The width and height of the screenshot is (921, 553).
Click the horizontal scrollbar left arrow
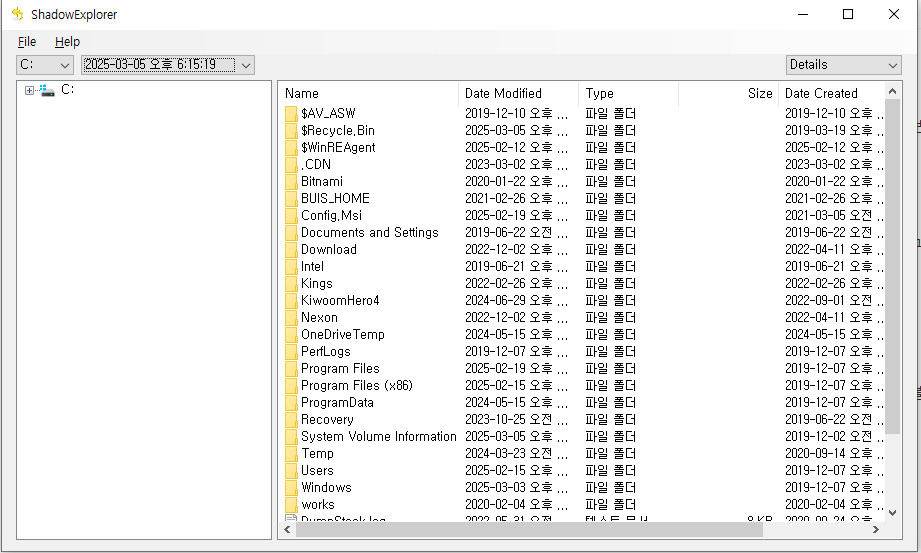coord(287,529)
